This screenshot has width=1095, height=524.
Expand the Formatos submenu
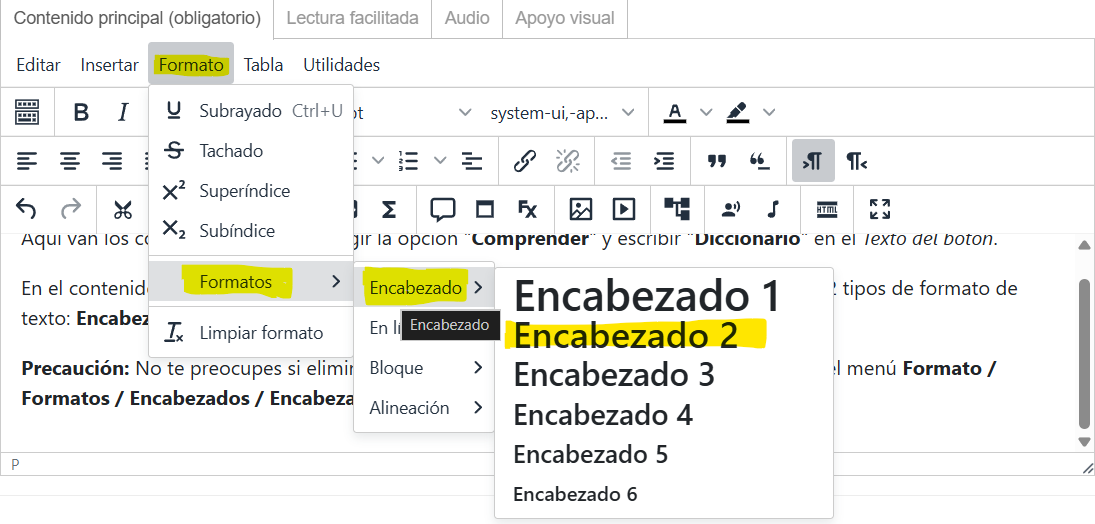tap(251, 282)
